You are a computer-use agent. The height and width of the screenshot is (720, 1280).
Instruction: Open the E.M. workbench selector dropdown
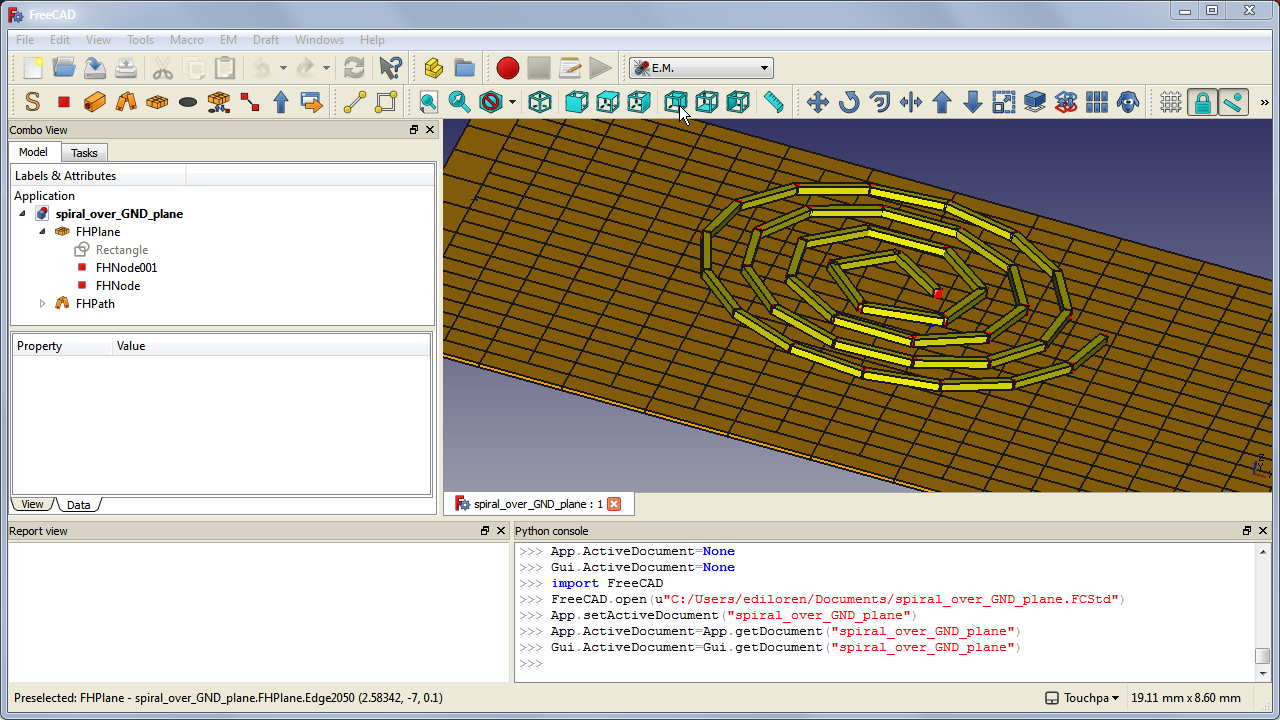click(x=700, y=68)
